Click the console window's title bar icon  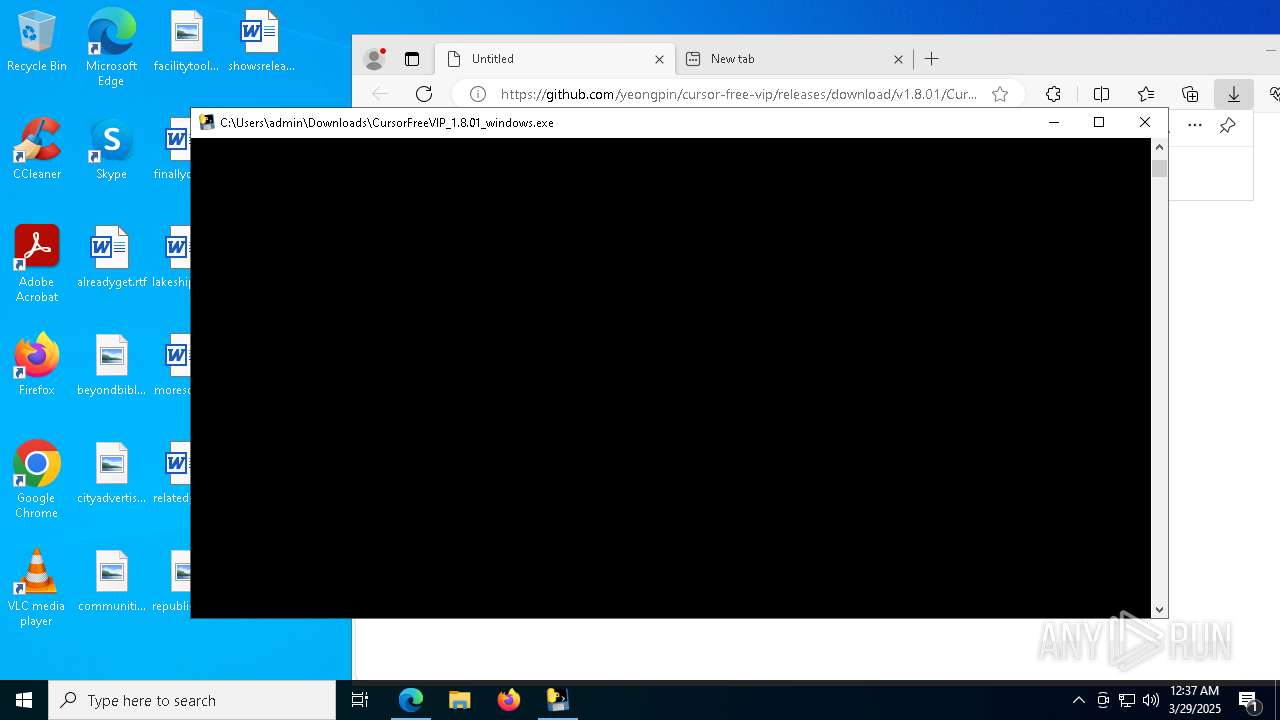click(207, 122)
